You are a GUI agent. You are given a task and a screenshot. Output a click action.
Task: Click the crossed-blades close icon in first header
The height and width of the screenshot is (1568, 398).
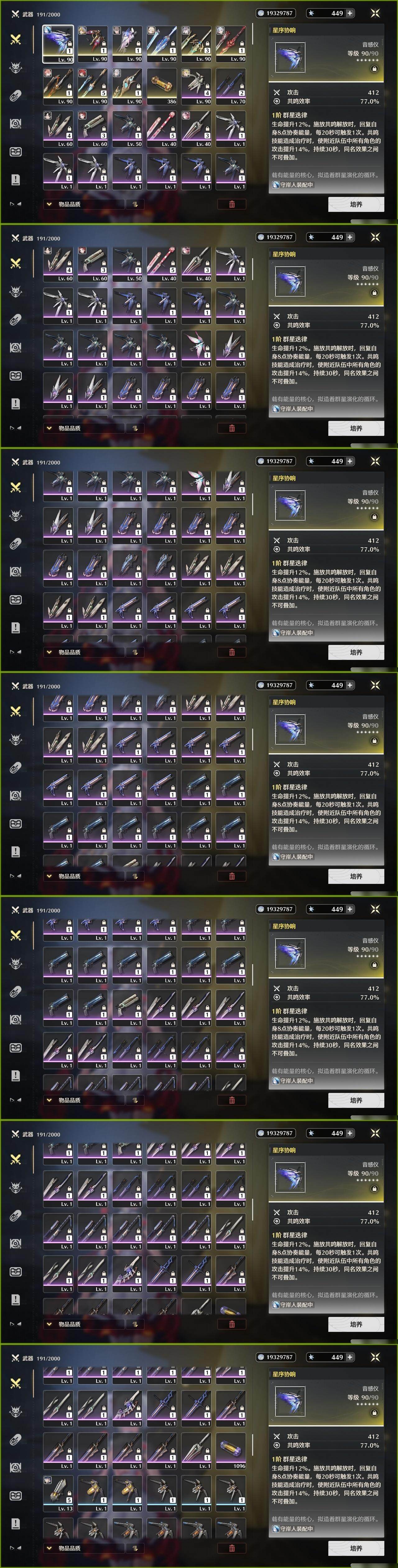pyautogui.click(x=375, y=13)
